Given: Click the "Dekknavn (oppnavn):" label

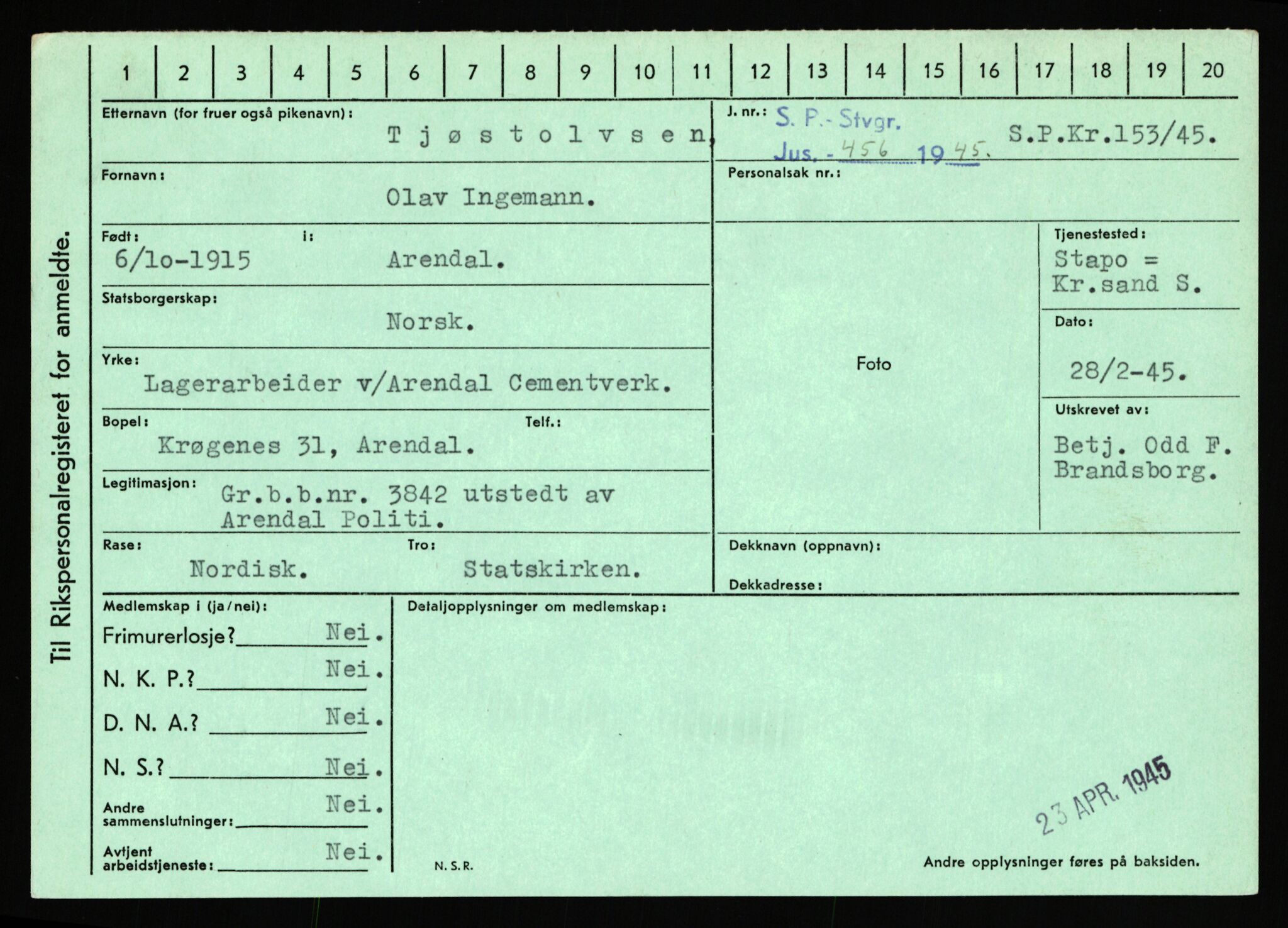Looking at the screenshot, I should pyautogui.click(x=804, y=546).
